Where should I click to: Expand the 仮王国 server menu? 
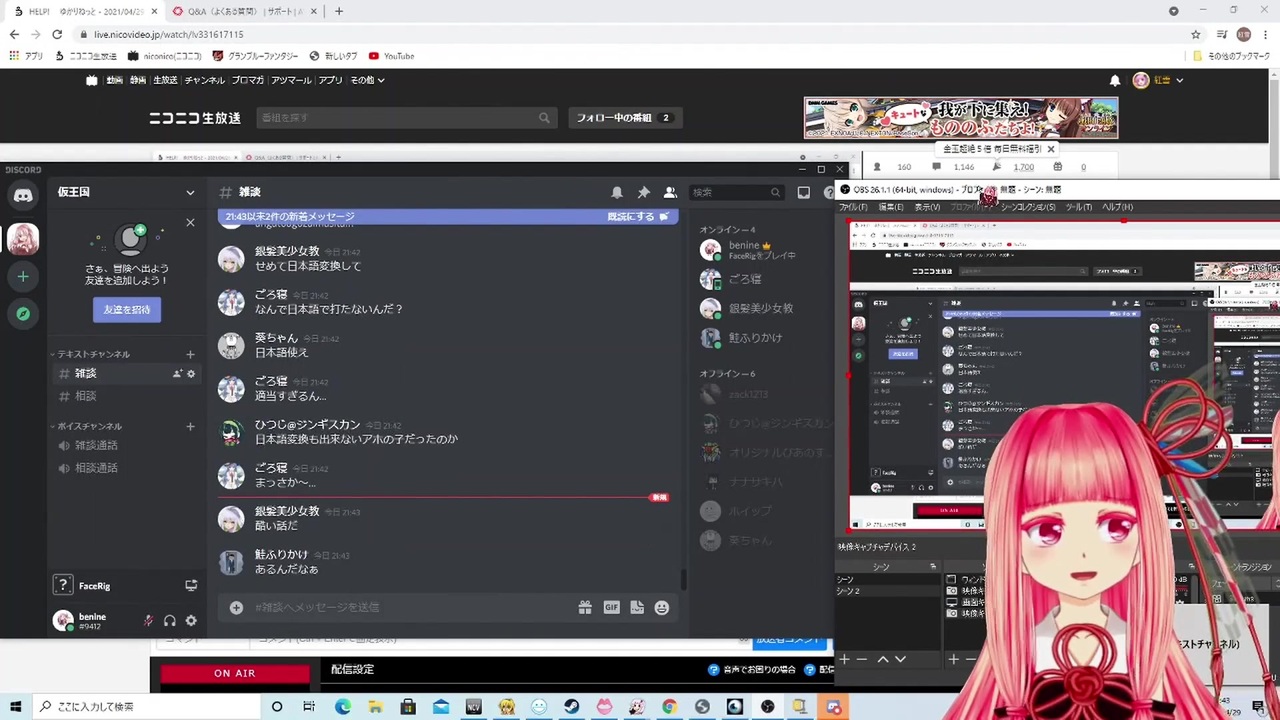click(125, 192)
